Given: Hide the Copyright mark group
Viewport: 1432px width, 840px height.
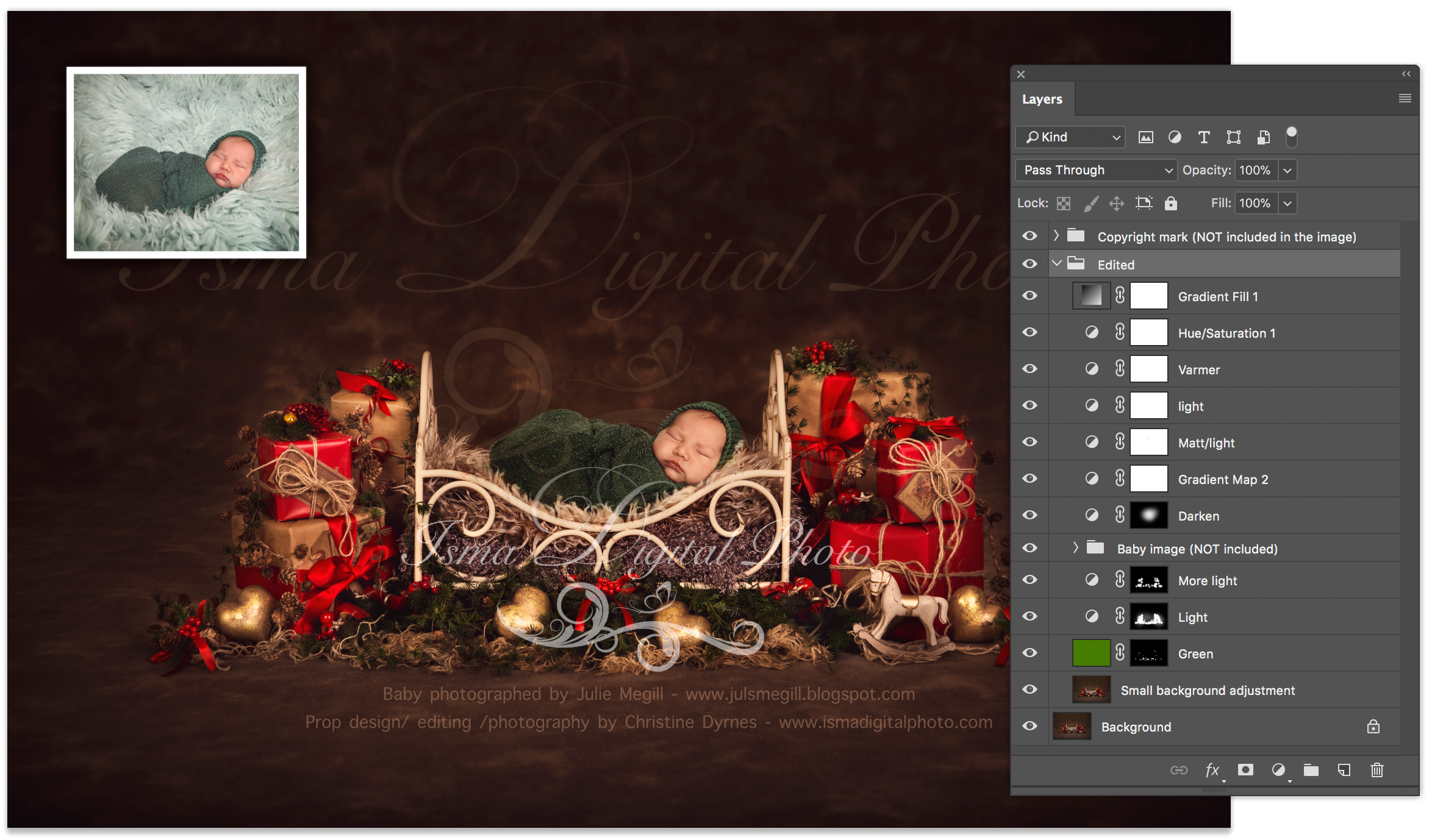Looking at the screenshot, I should point(1030,236).
